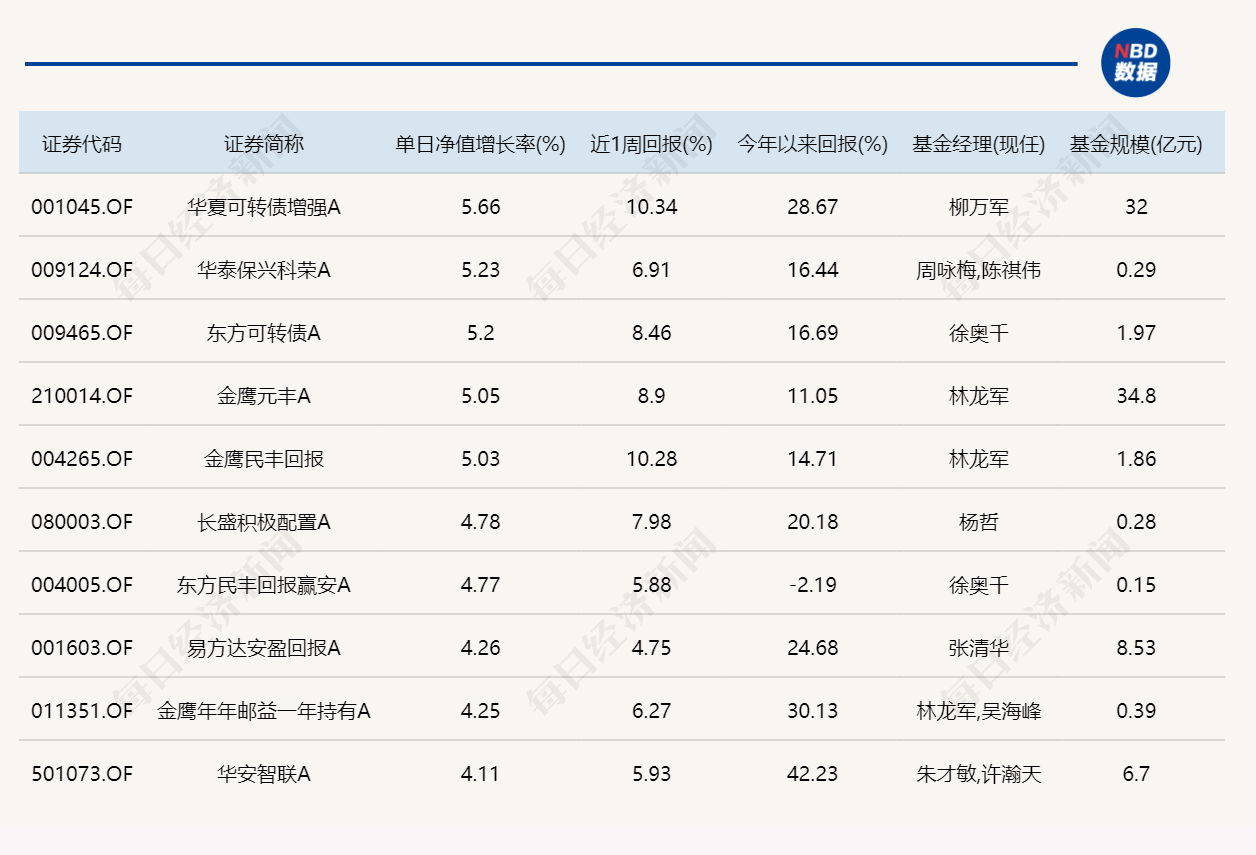This screenshot has height=855, width=1256.
Task: Select fund code 001603.OF
Action: tap(82, 648)
